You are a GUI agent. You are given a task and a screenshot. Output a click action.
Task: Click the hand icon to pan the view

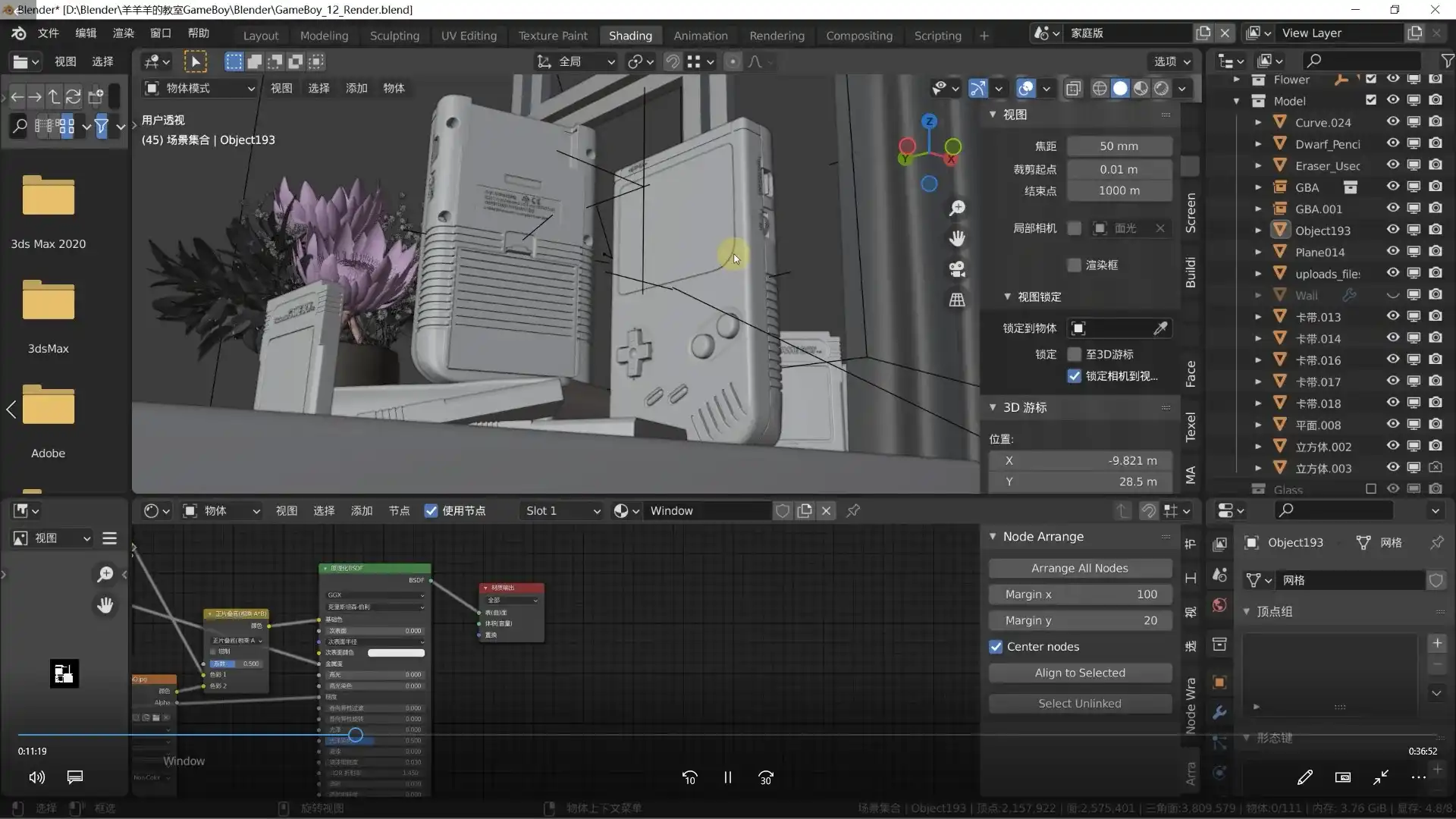(x=957, y=238)
